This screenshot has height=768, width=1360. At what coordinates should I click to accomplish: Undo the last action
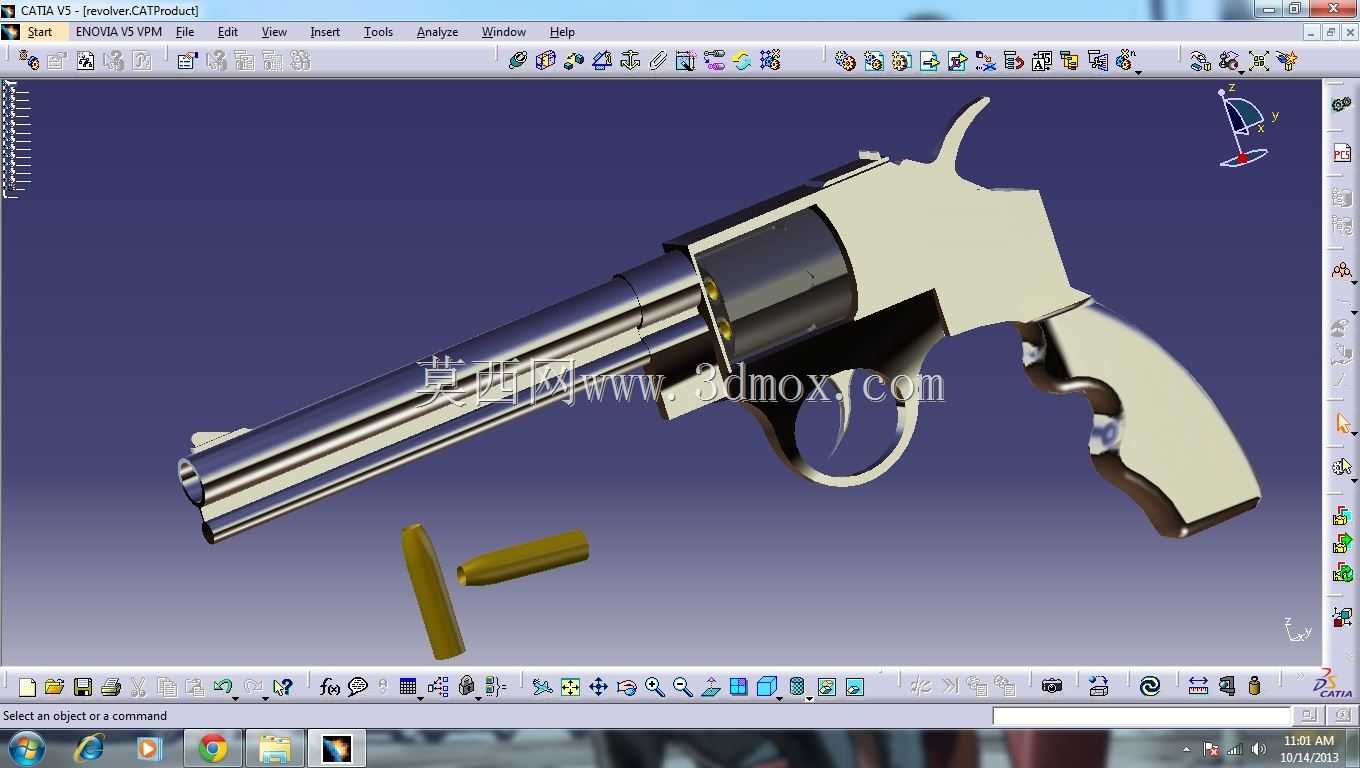point(222,687)
